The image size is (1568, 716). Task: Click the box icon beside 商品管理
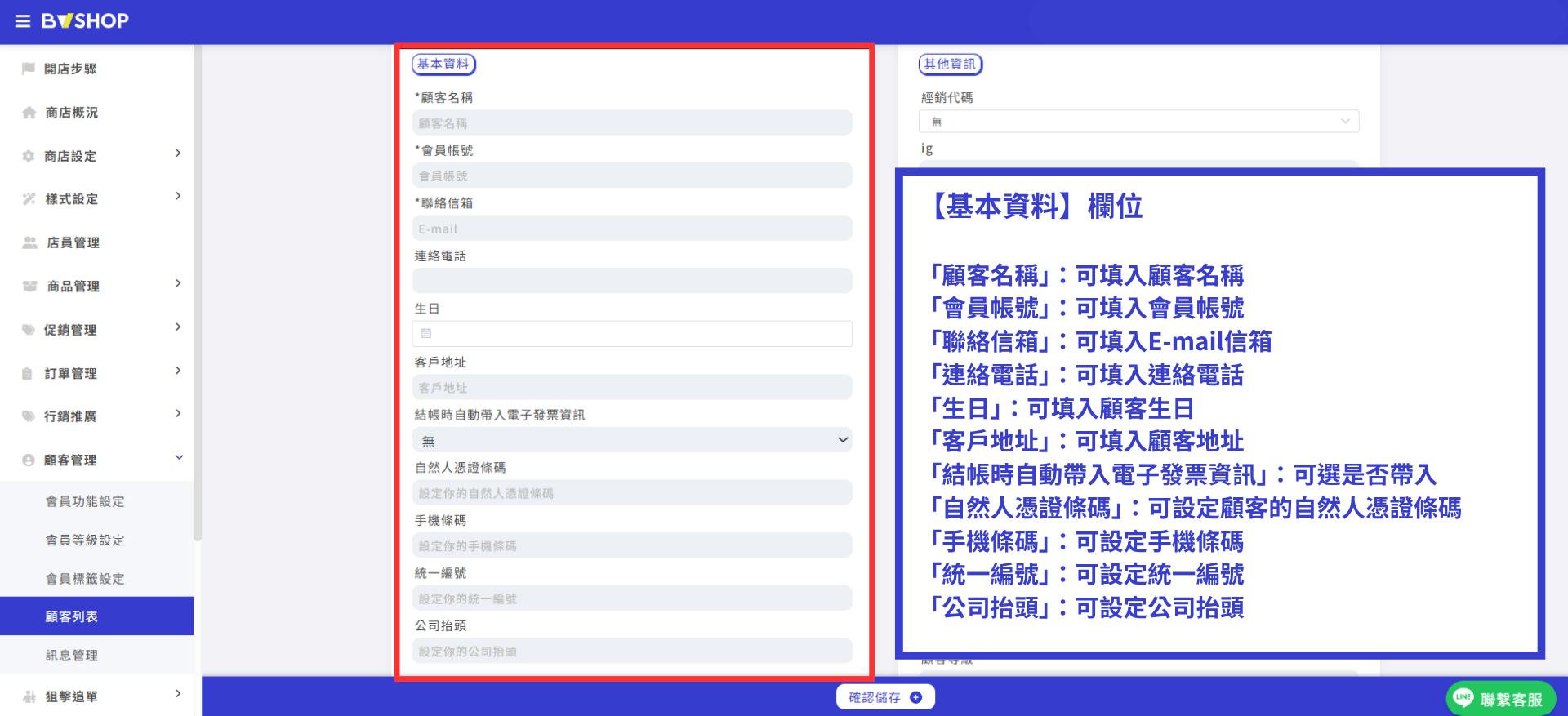pos(30,287)
